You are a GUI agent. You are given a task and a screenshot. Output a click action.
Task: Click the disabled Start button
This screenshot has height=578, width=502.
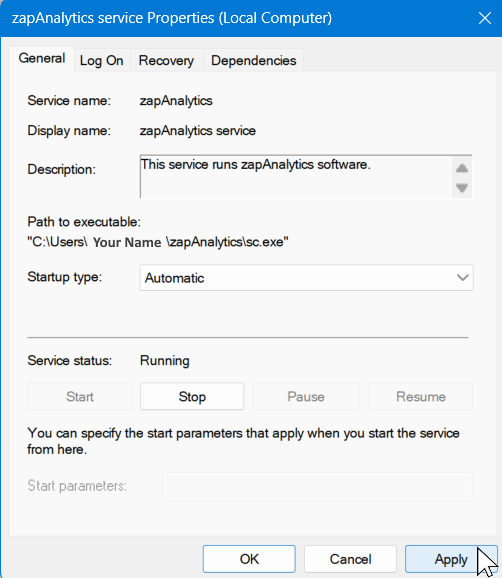point(80,397)
